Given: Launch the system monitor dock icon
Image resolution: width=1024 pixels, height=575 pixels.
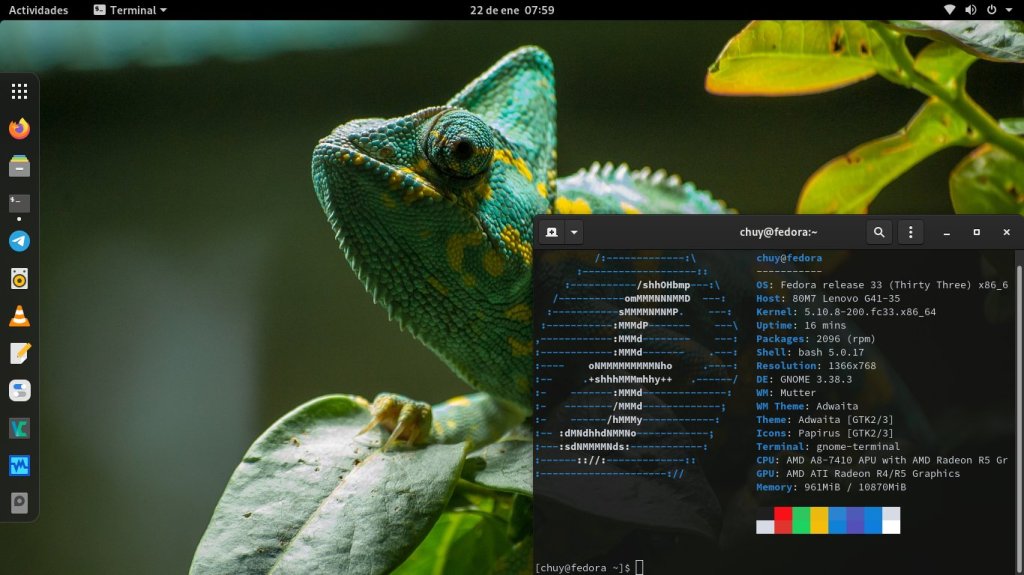Looking at the screenshot, I should [19, 465].
